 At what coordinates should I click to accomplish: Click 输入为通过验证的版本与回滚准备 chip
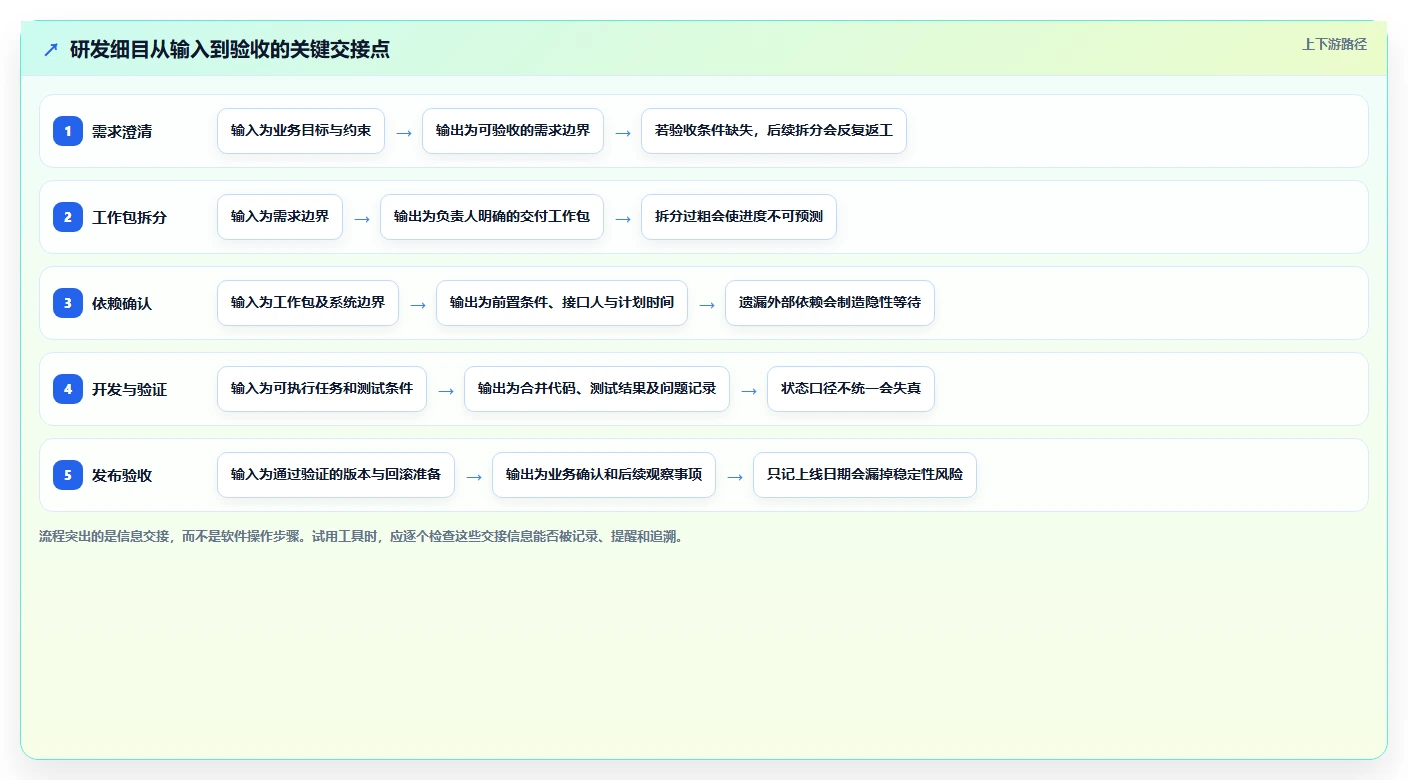[x=336, y=475]
